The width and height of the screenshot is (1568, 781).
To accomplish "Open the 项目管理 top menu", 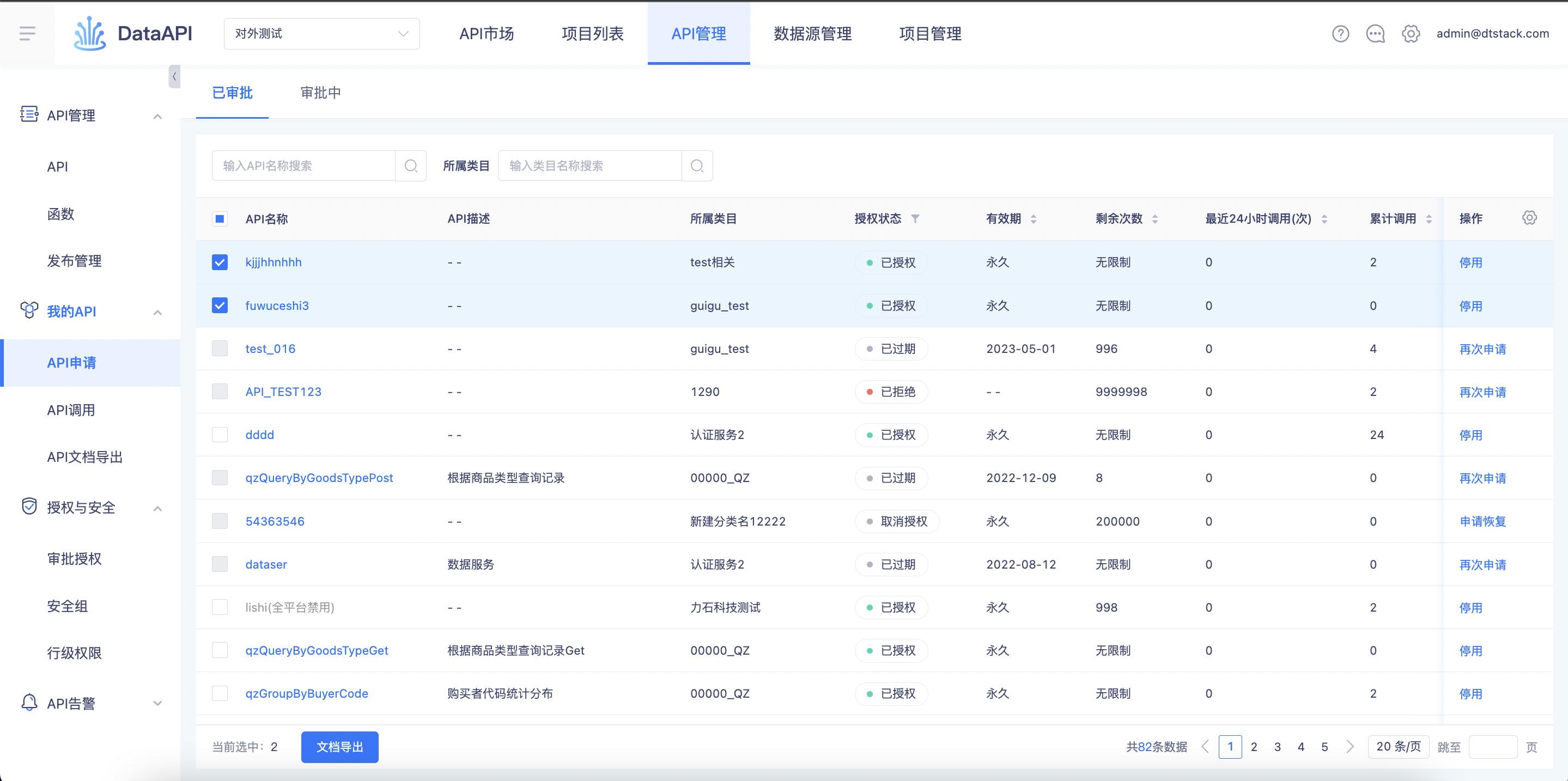I will pyautogui.click(x=930, y=33).
